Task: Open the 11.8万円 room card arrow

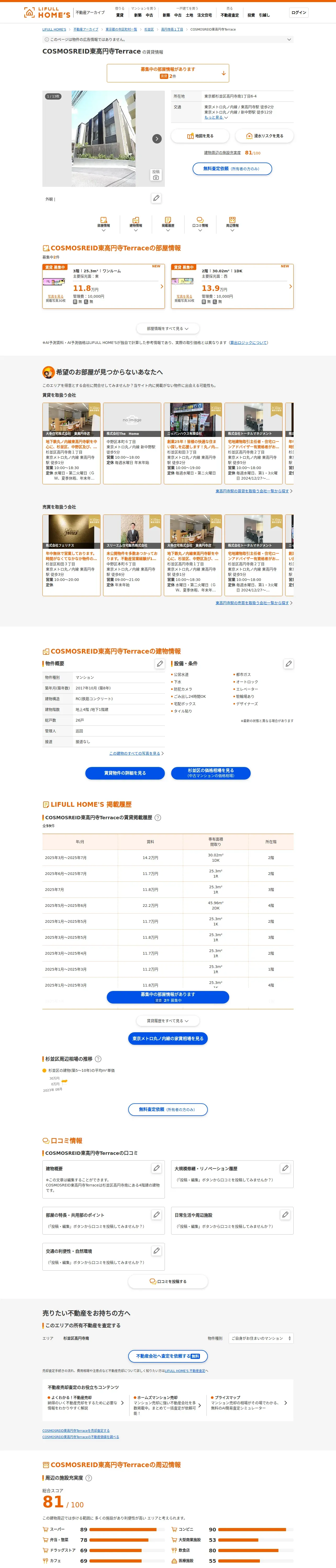Action: click(162, 286)
